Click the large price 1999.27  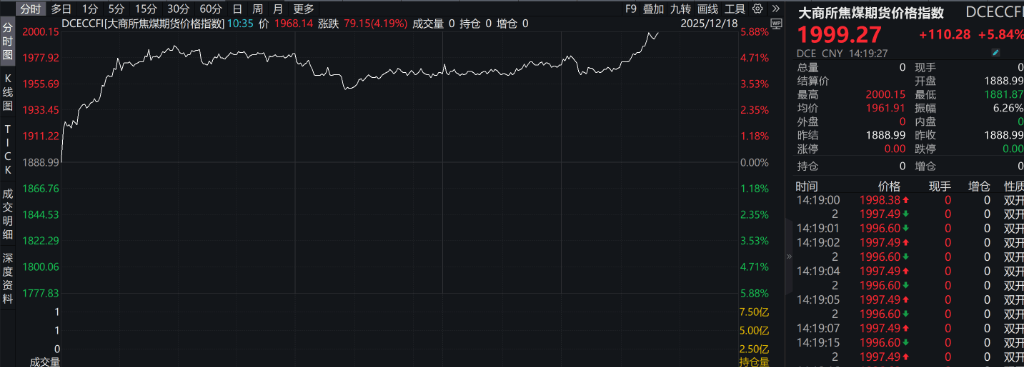coord(839,35)
